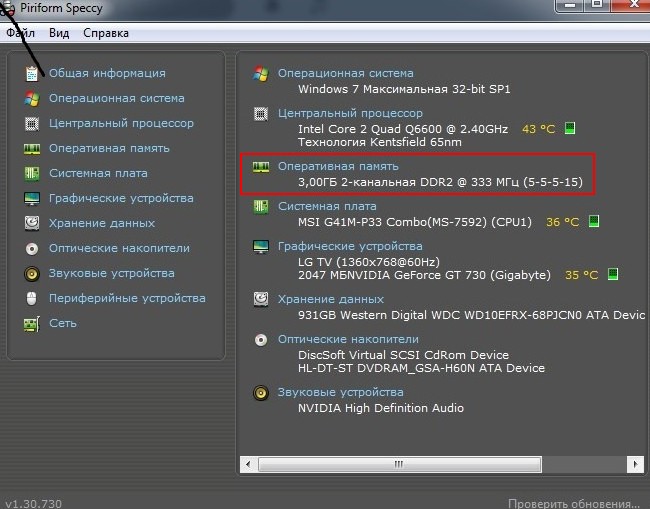Click the CPU chip icon beside Центральный процессор in sidebar
Viewport: 650px width, 509px height.
point(32,124)
